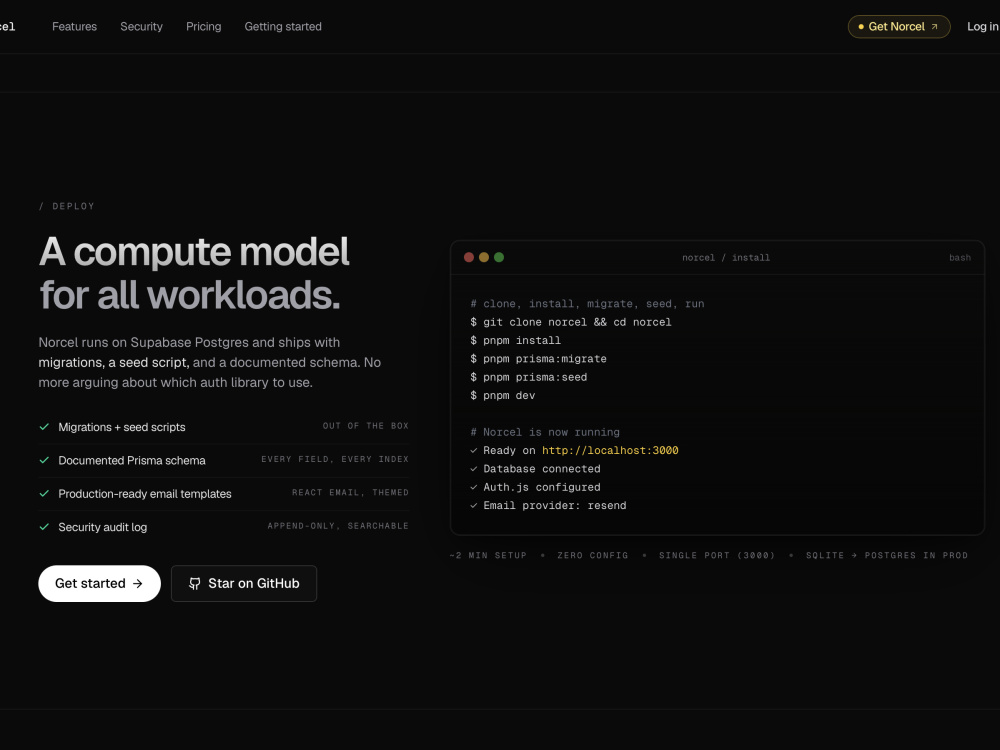Click the arrow icon in Get Norcel

(x=934, y=27)
